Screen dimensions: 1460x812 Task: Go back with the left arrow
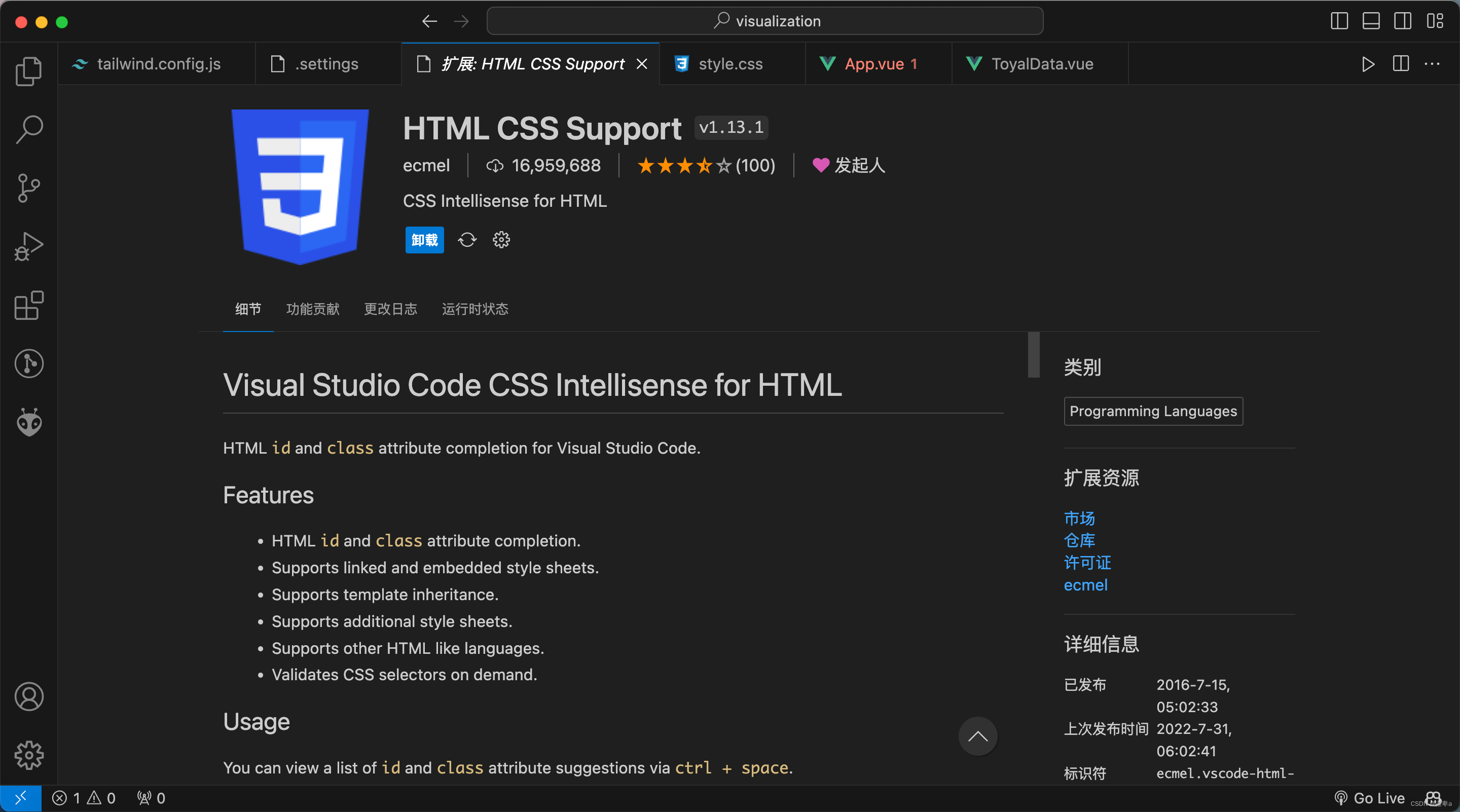pyautogui.click(x=429, y=21)
